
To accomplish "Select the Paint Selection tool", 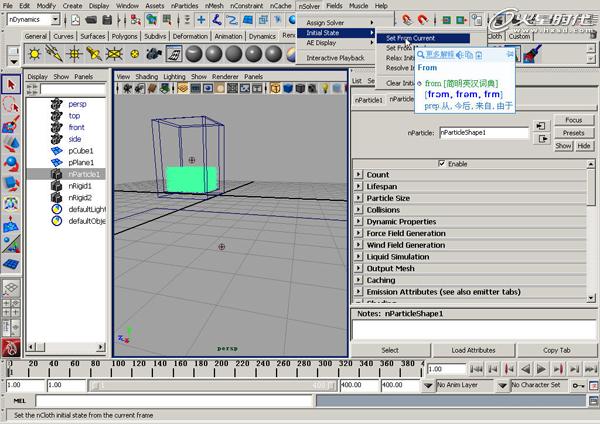I will (11, 124).
